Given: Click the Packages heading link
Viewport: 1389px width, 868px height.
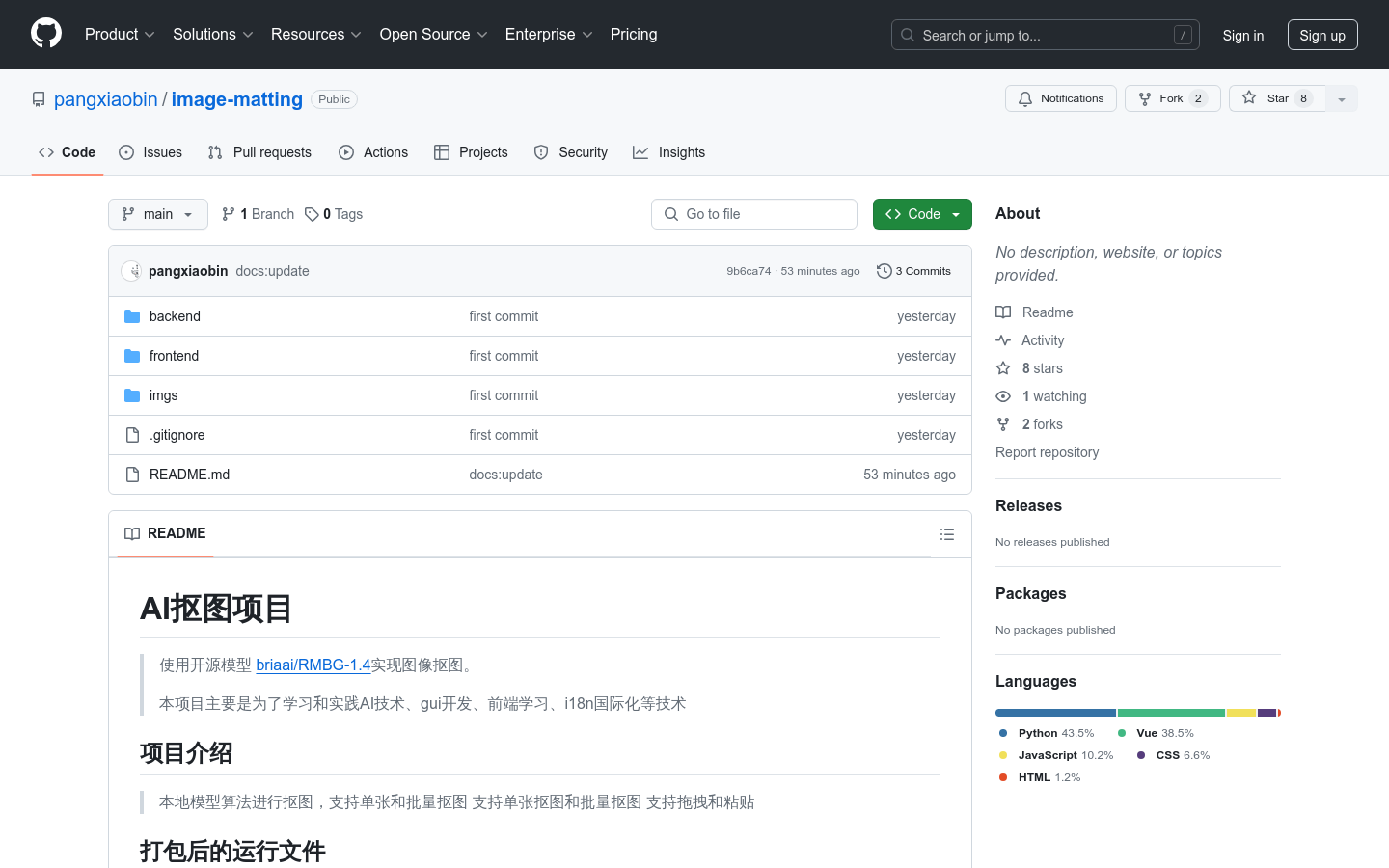Looking at the screenshot, I should (x=1030, y=593).
